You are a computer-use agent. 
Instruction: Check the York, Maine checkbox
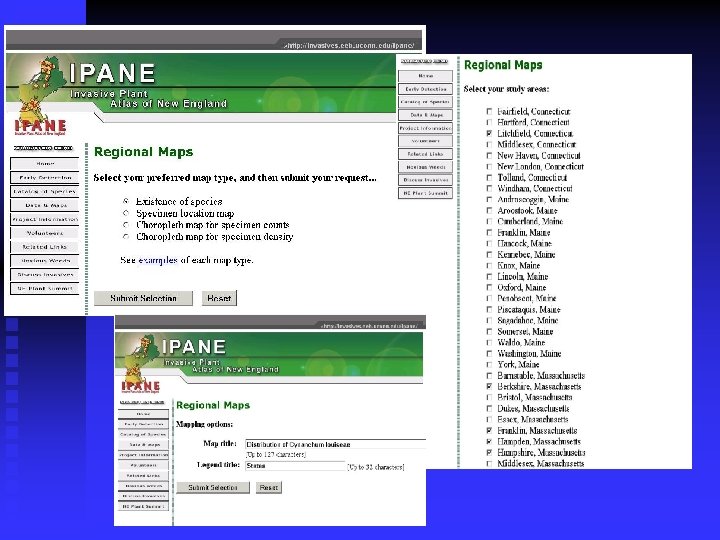tap(489, 365)
